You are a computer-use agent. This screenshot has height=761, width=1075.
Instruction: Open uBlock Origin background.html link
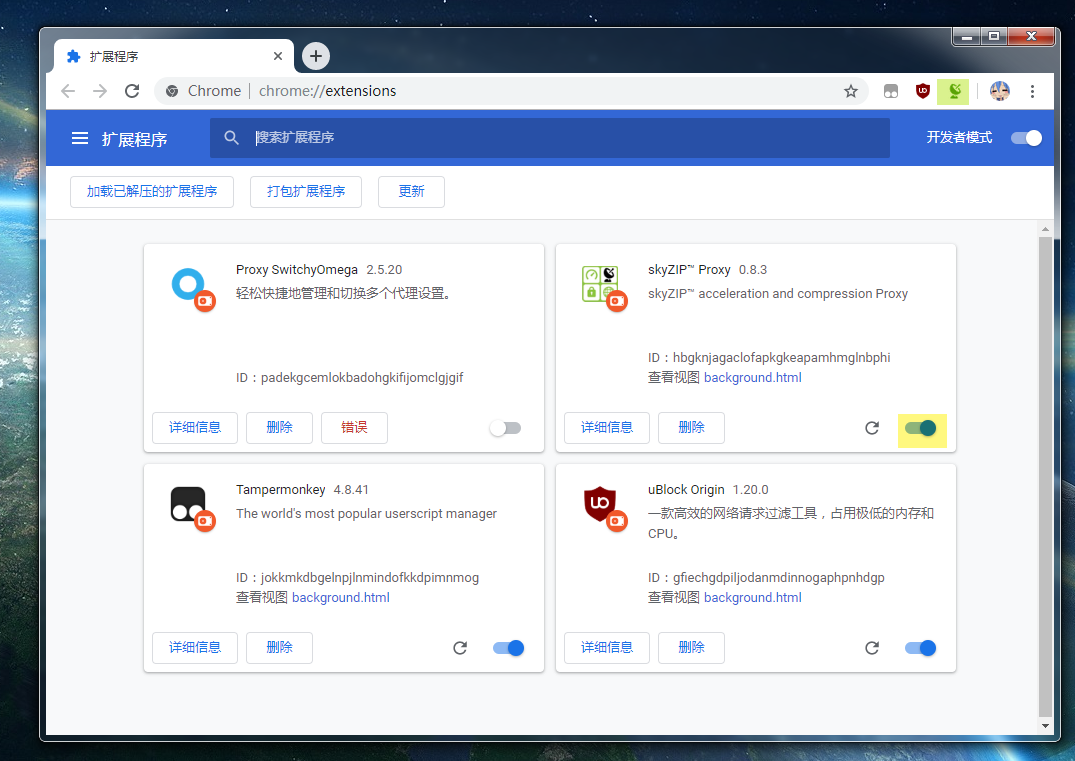coord(753,598)
